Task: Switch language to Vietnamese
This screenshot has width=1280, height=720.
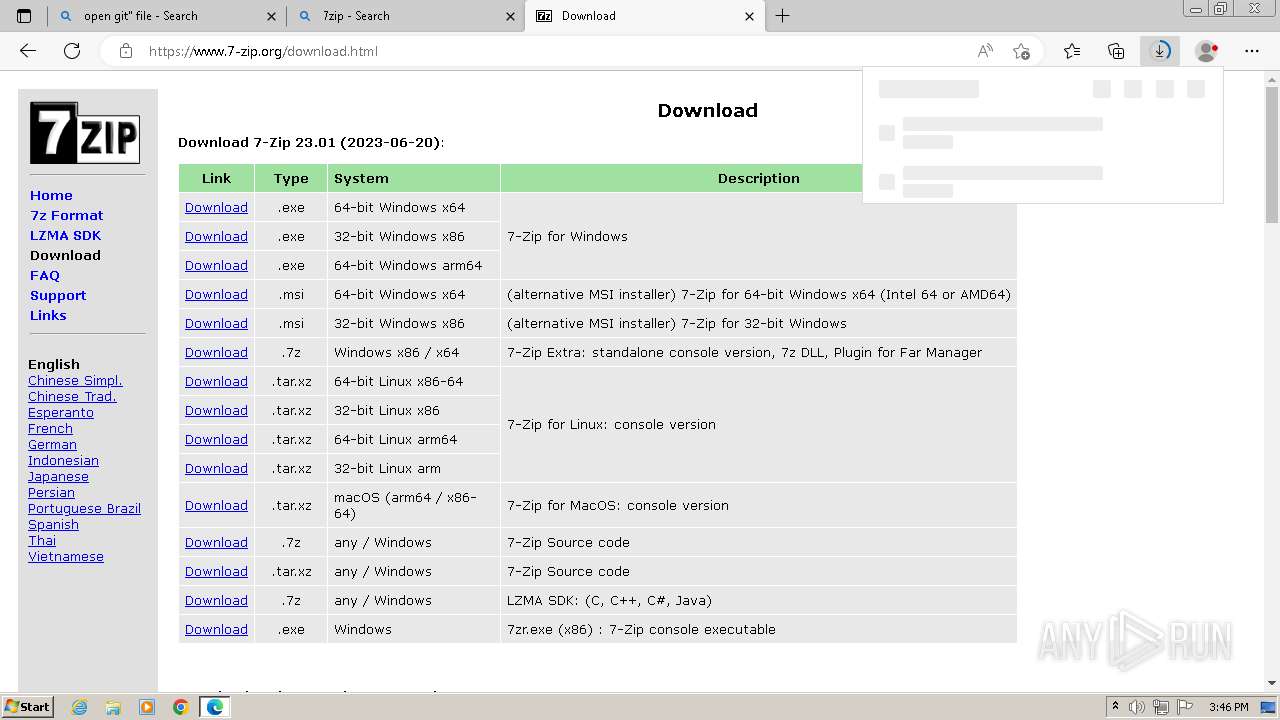Action: (x=66, y=556)
